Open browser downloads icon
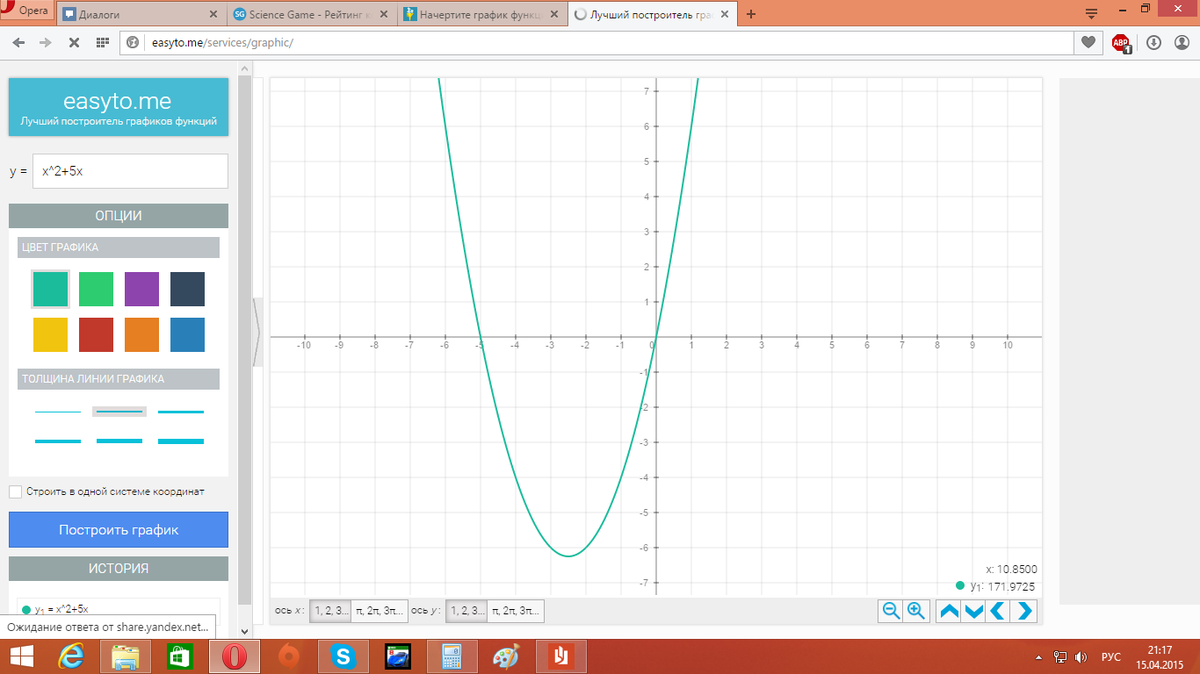The image size is (1200, 674). tap(1153, 43)
